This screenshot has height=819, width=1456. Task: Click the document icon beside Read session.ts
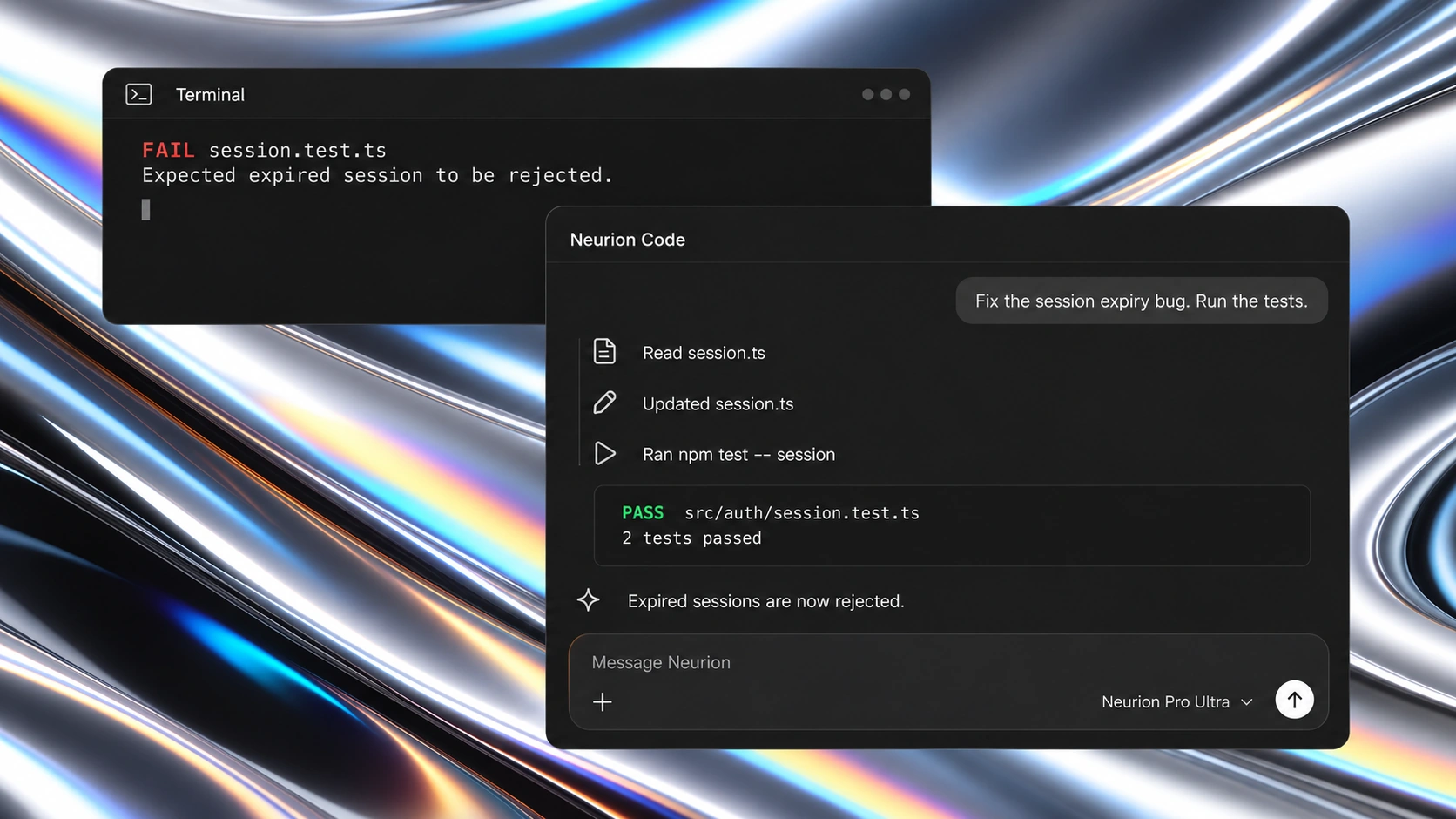coord(604,351)
